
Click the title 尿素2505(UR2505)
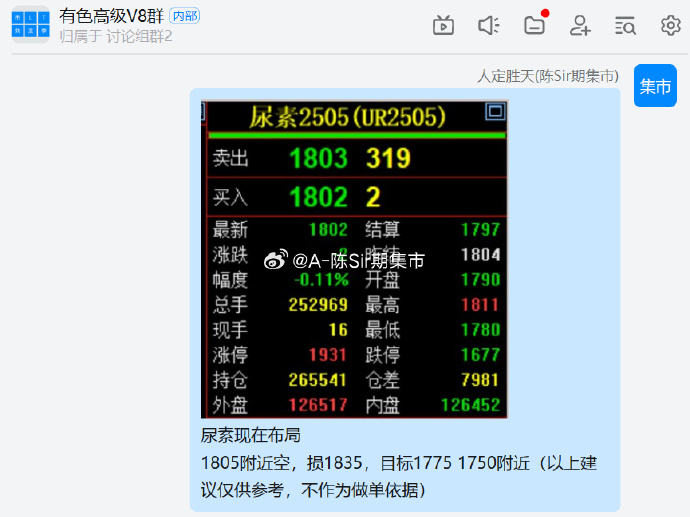pyautogui.click(x=348, y=117)
